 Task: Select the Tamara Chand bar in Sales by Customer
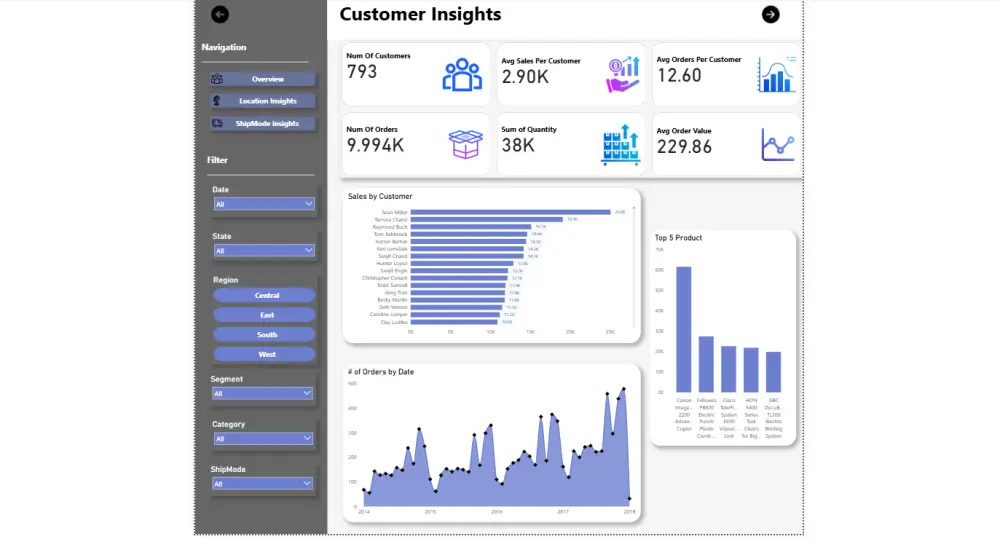487,219
